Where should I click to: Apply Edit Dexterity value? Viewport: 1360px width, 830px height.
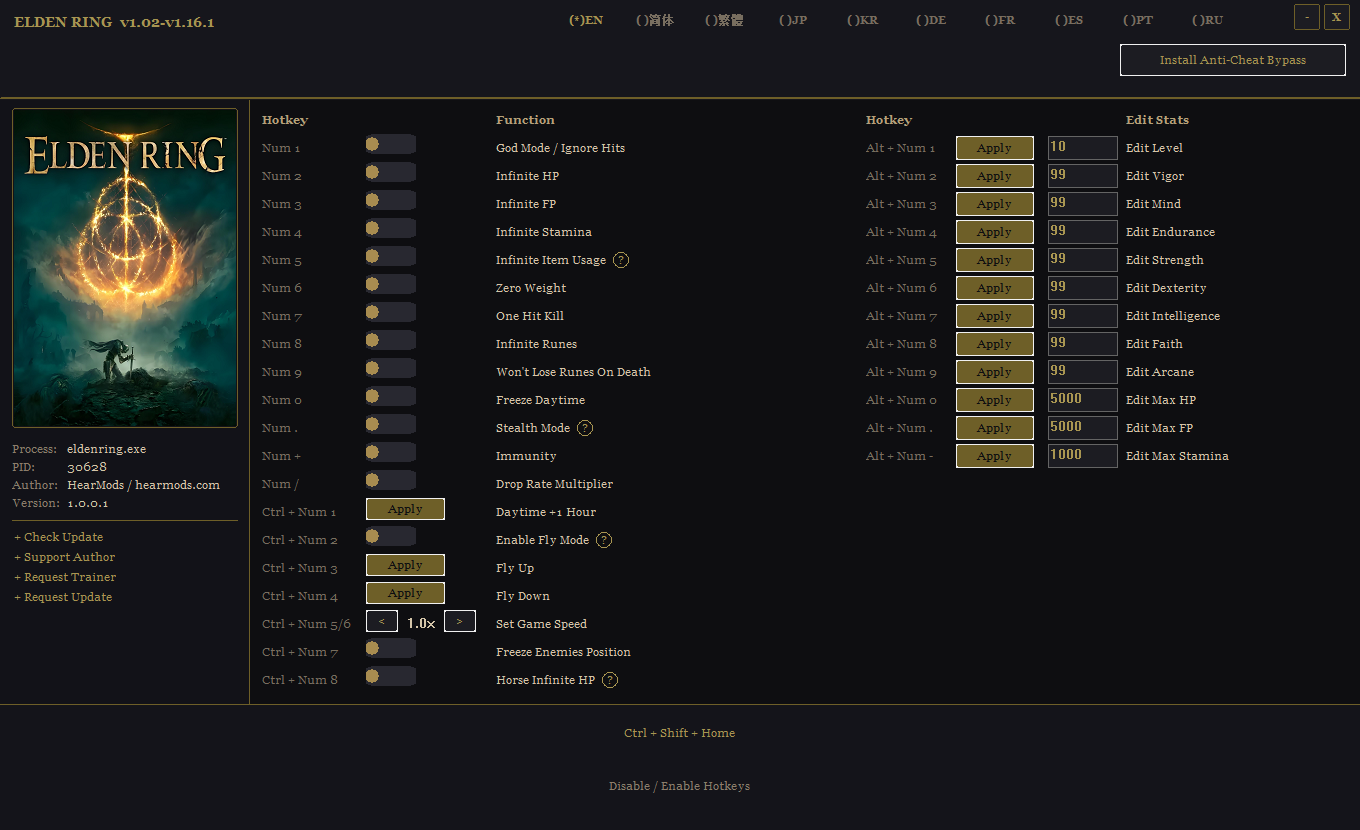tap(995, 288)
